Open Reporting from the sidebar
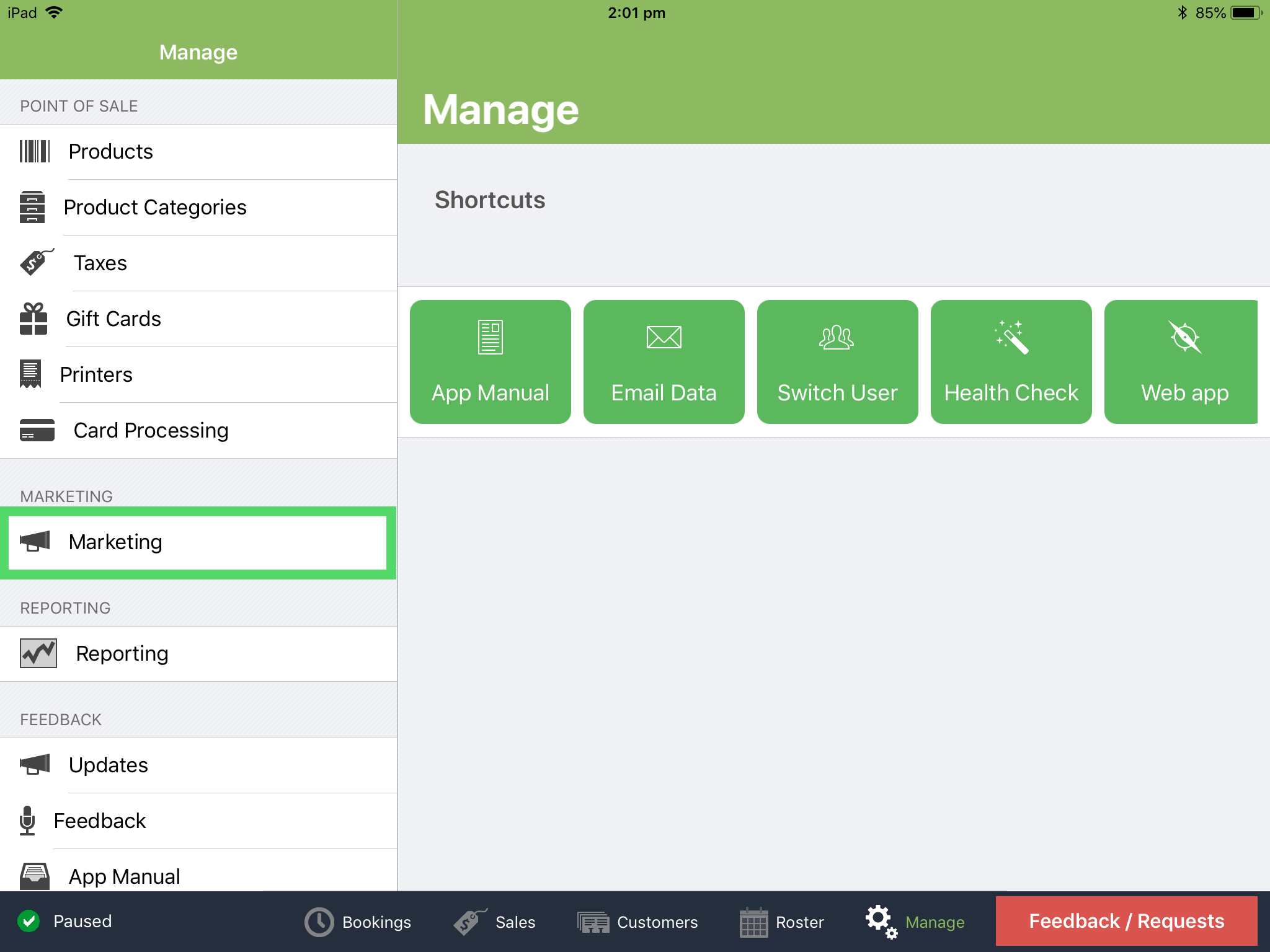1270x952 pixels. 198,654
